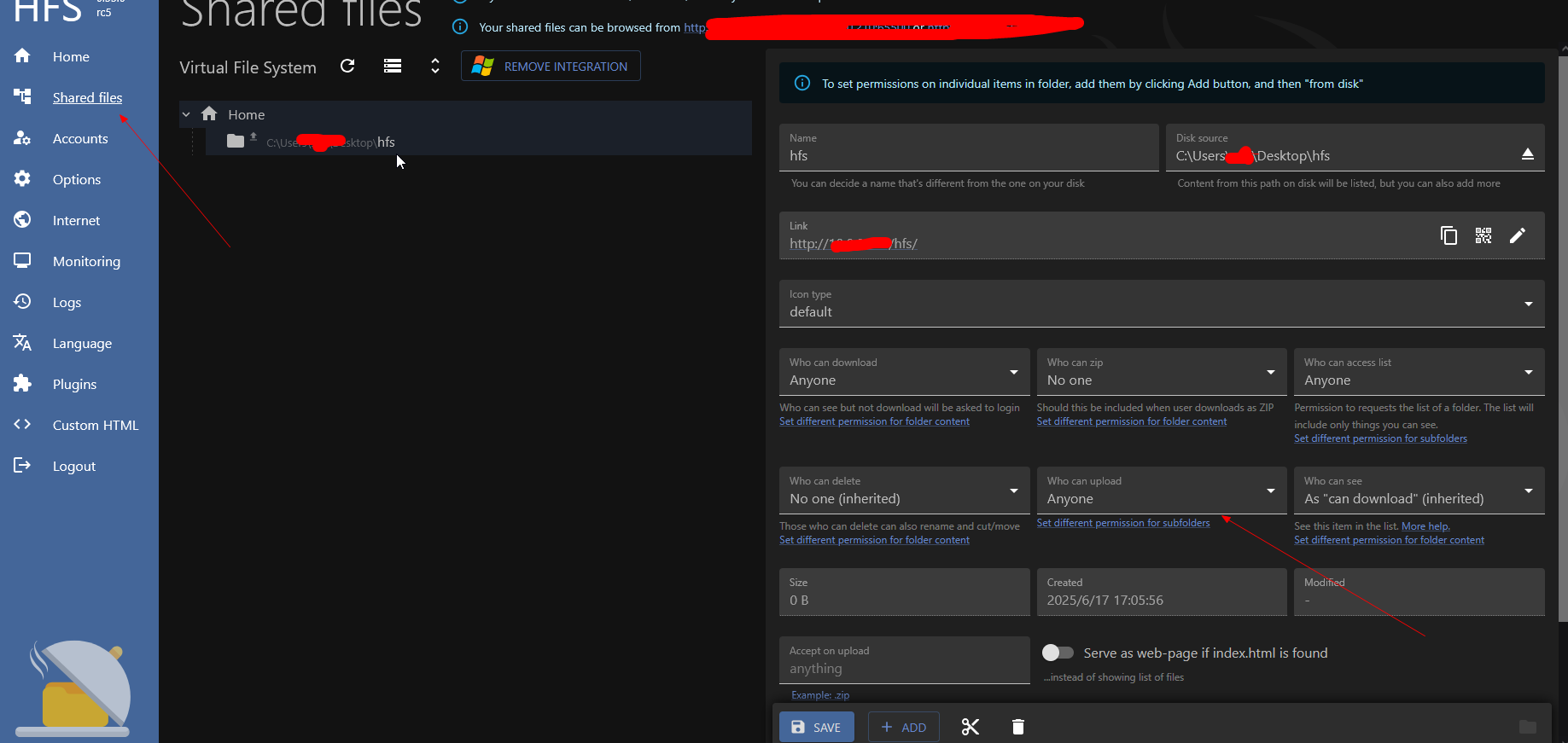This screenshot has height=743, width=1568.
Task: Collapse the Home tree node
Action: tap(186, 114)
